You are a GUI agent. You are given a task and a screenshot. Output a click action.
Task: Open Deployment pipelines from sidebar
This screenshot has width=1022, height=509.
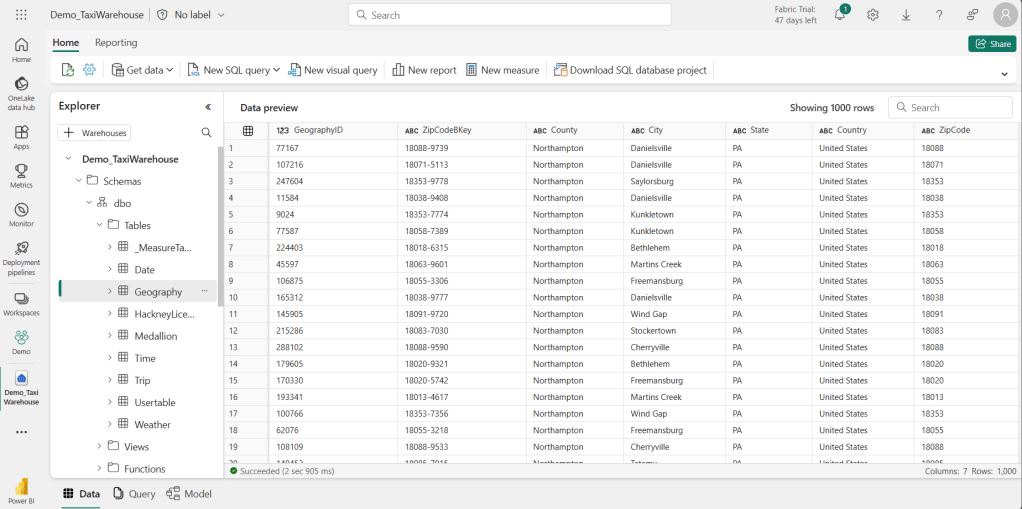21,258
